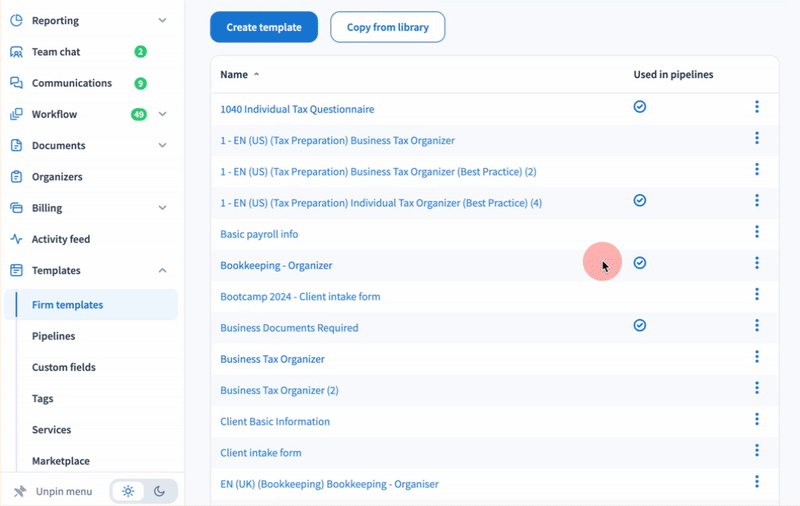The width and height of the screenshot is (800, 506).
Task: Click the Organizers clipboard icon
Action: pyautogui.click(x=16, y=177)
